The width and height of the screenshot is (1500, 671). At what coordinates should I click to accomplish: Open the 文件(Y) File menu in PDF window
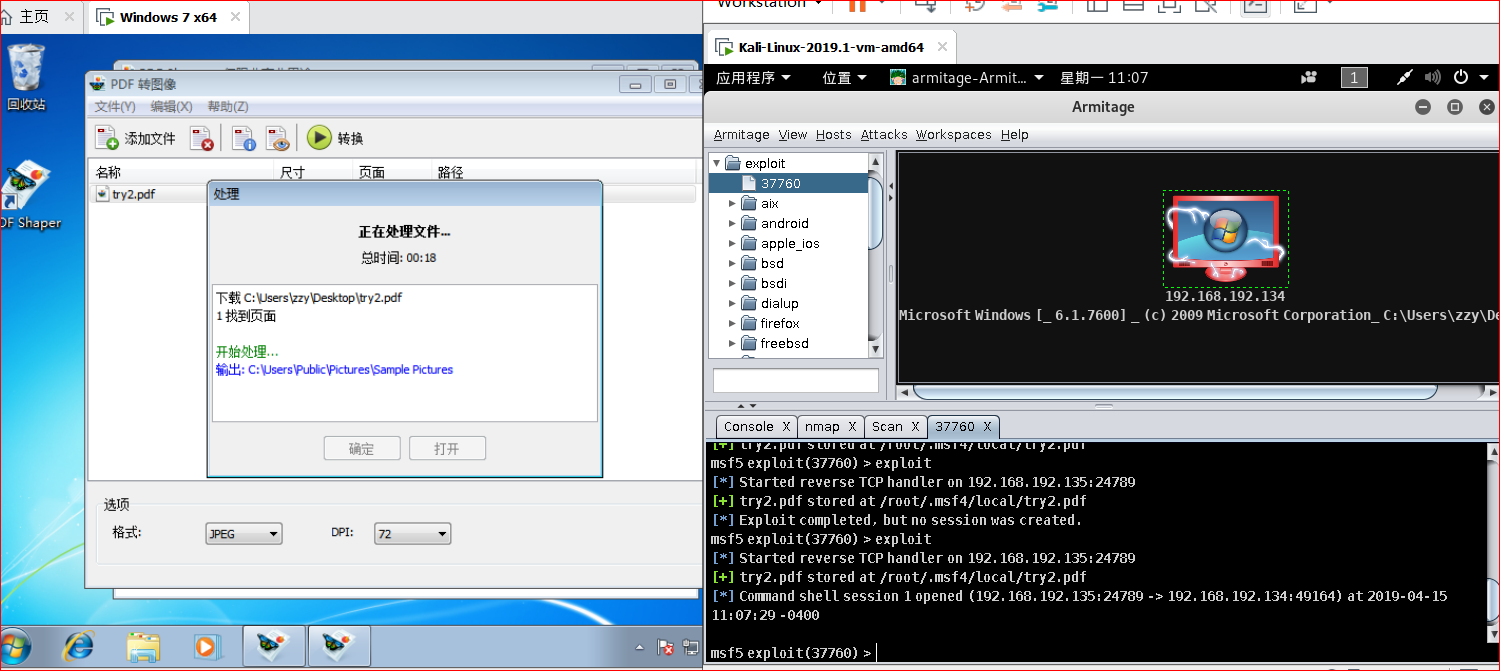[115, 107]
